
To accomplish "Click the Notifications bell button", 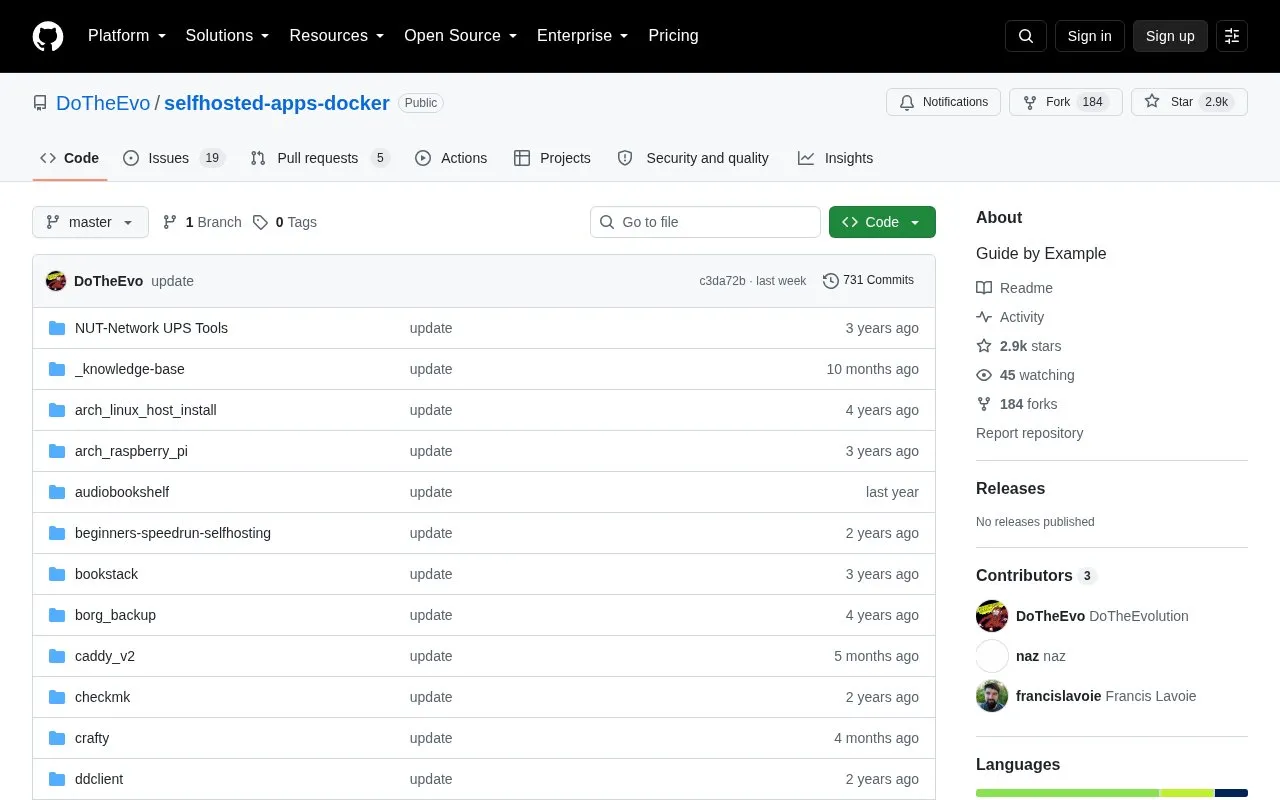I will [x=943, y=102].
